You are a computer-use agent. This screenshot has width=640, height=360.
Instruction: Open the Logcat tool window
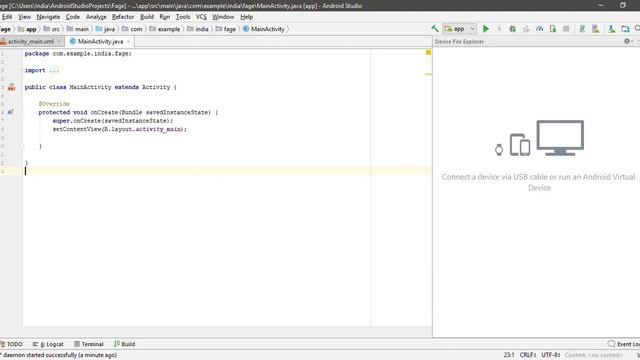pos(48,344)
